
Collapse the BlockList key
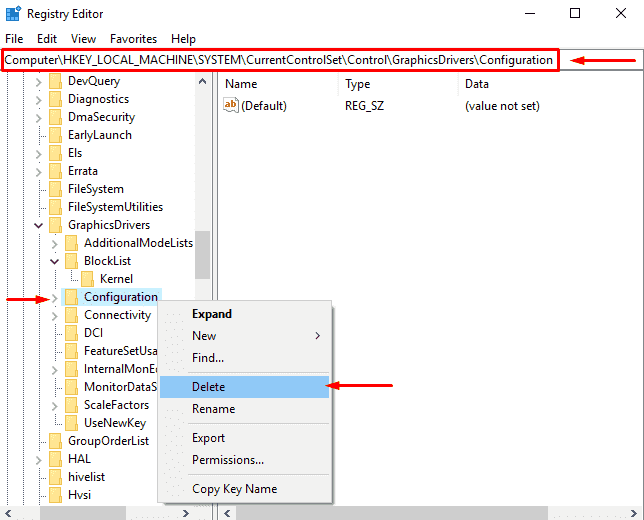pyautogui.click(x=55, y=261)
